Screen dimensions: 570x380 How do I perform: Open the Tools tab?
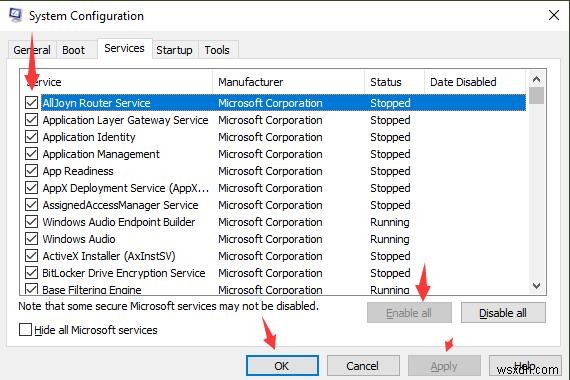[217, 50]
